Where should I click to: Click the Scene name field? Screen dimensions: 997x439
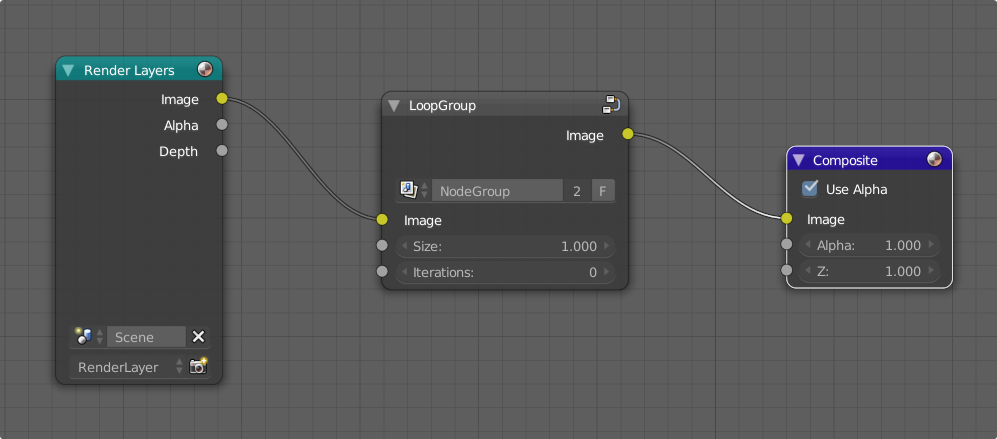click(x=146, y=337)
